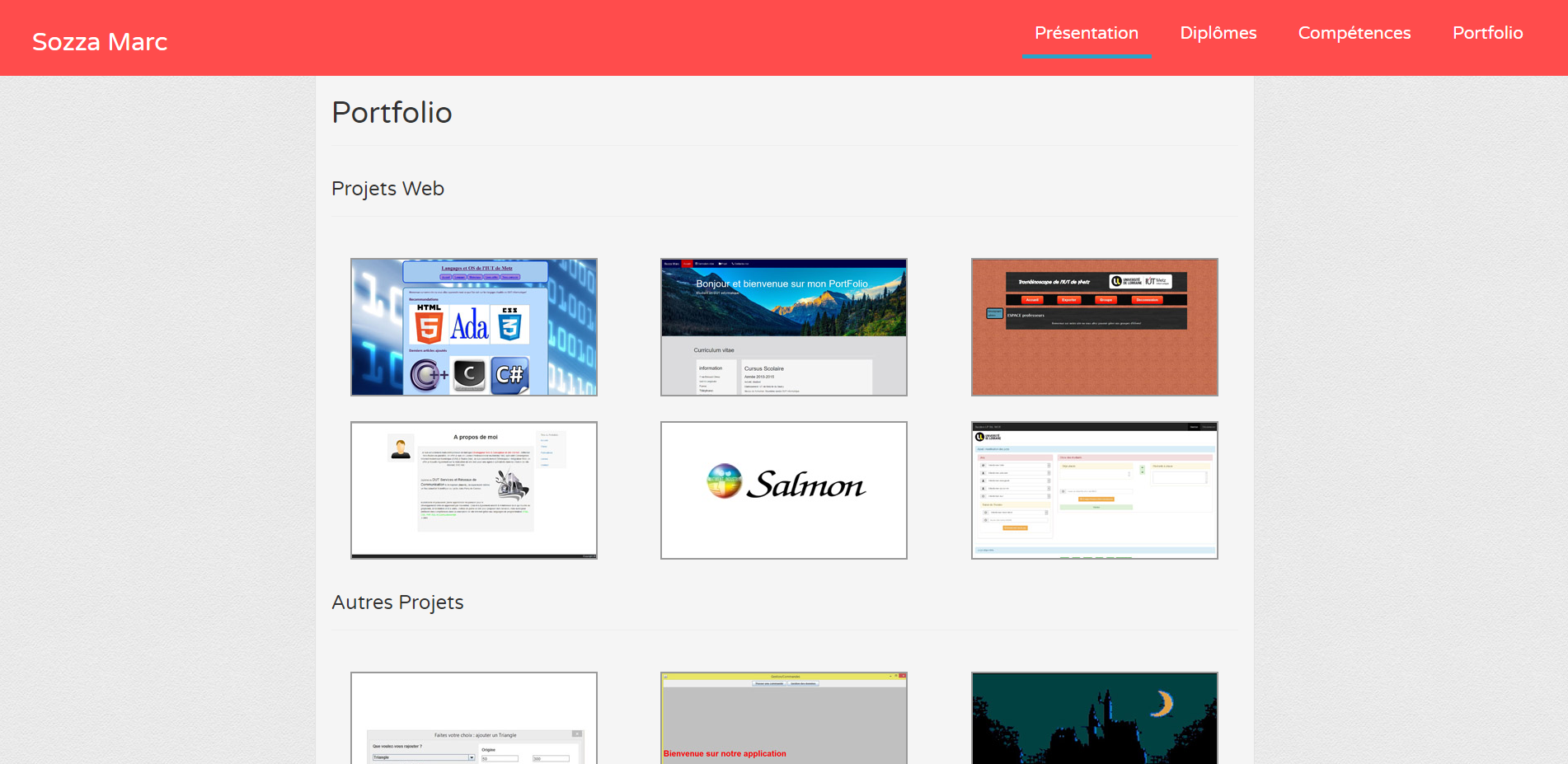This screenshot has width=1568, height=764.
Task: Open the mountain PortFolio welcome thumbnail
Action: click(x=783, y=327)
